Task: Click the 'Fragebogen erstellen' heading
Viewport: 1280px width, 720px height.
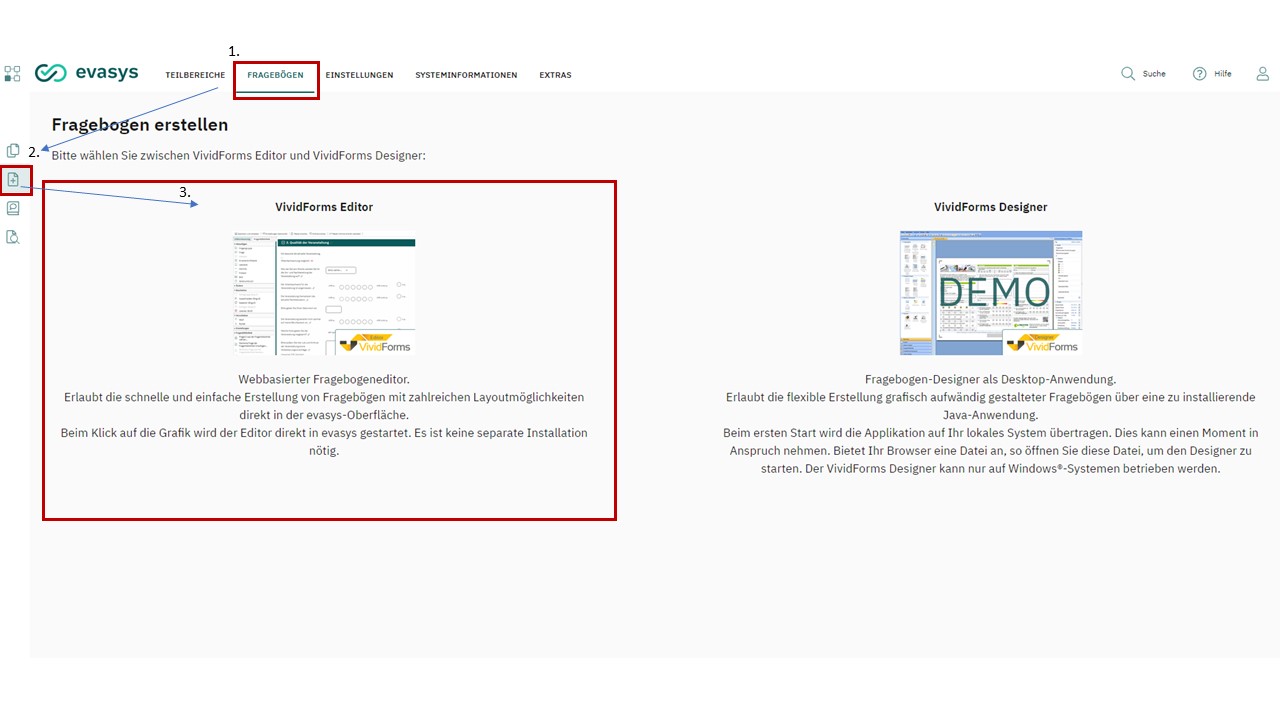Action: pos(140,125)
